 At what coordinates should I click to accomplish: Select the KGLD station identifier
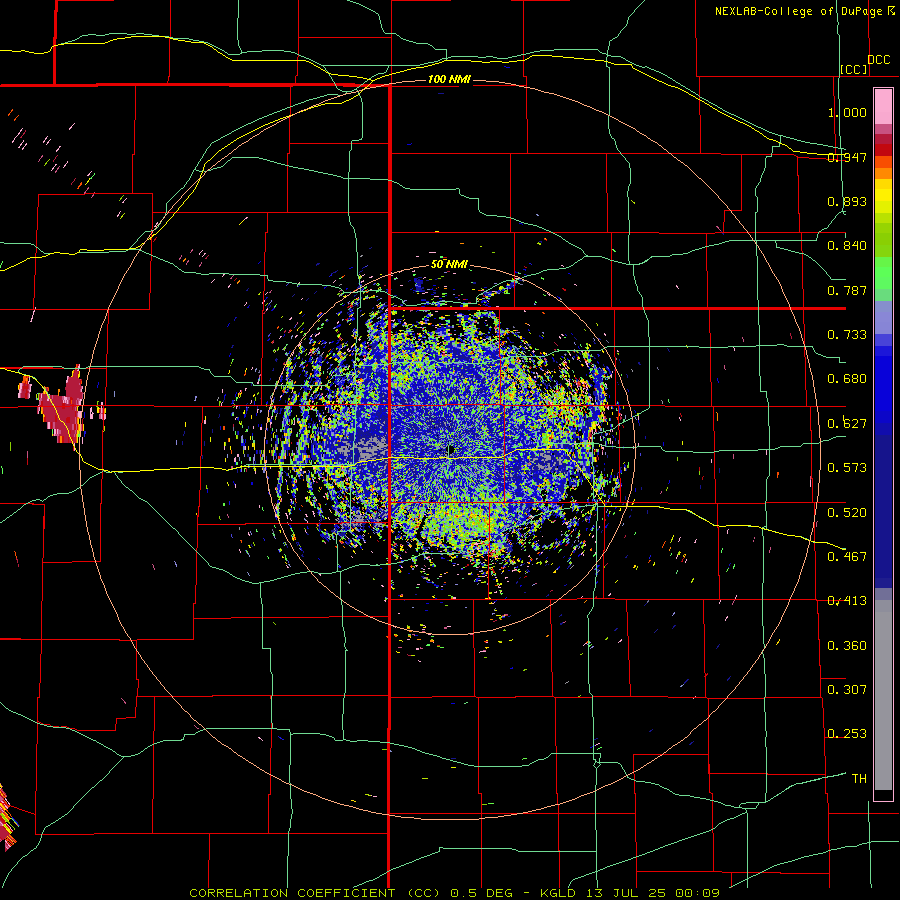click(558, 893)
